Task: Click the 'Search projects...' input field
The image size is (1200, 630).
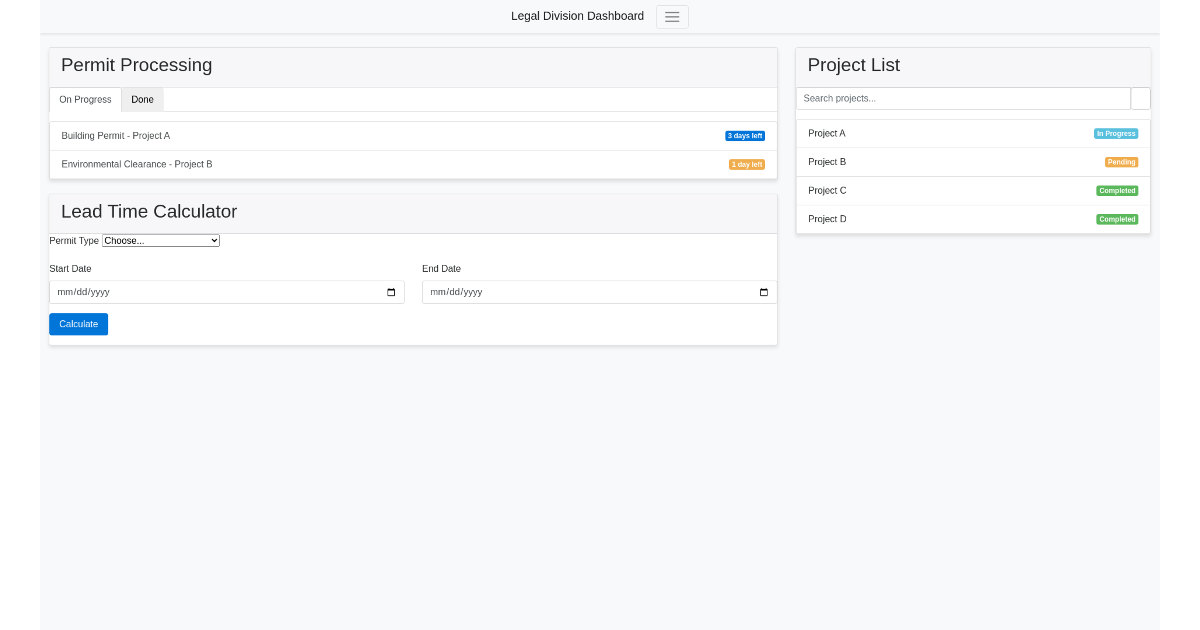Action: click(962, 98)
